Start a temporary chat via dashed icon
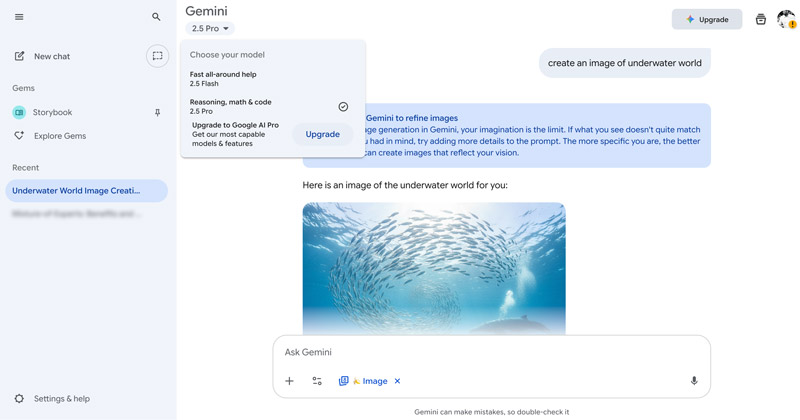The height and width of the screenshot is (420, 800). 157,56
